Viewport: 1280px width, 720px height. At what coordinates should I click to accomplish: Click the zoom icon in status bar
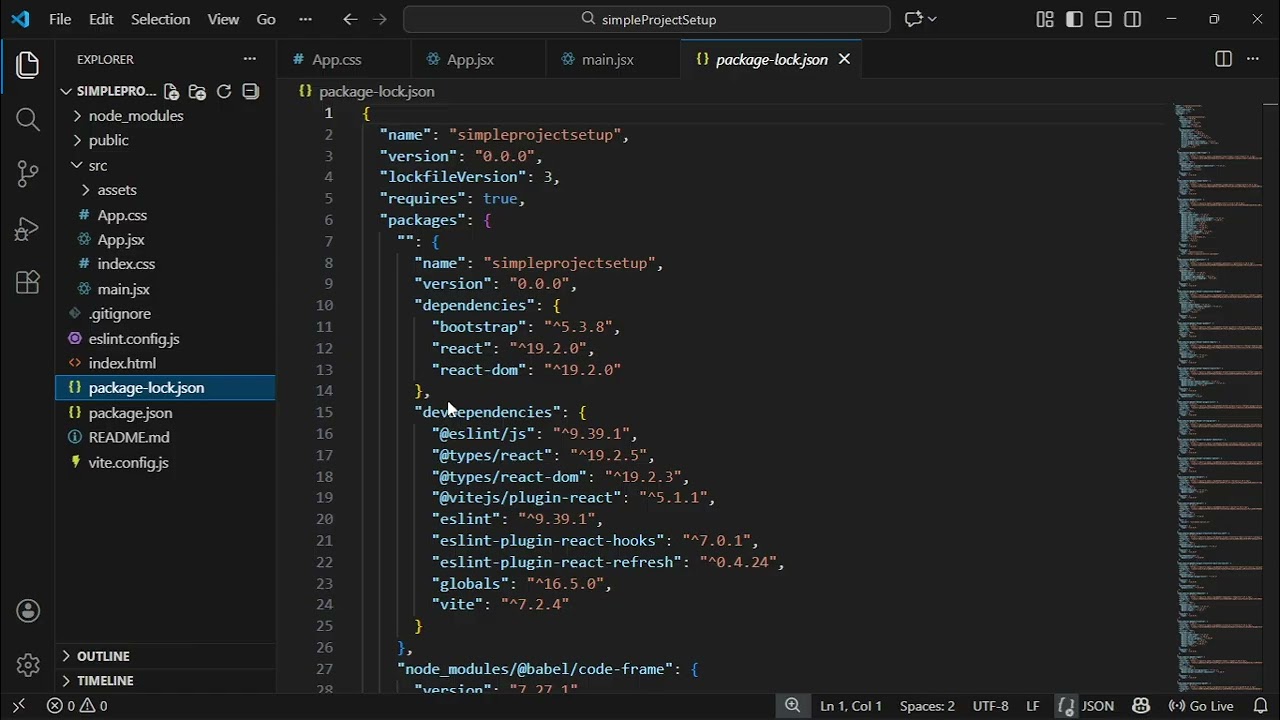(x=792, y=706)
